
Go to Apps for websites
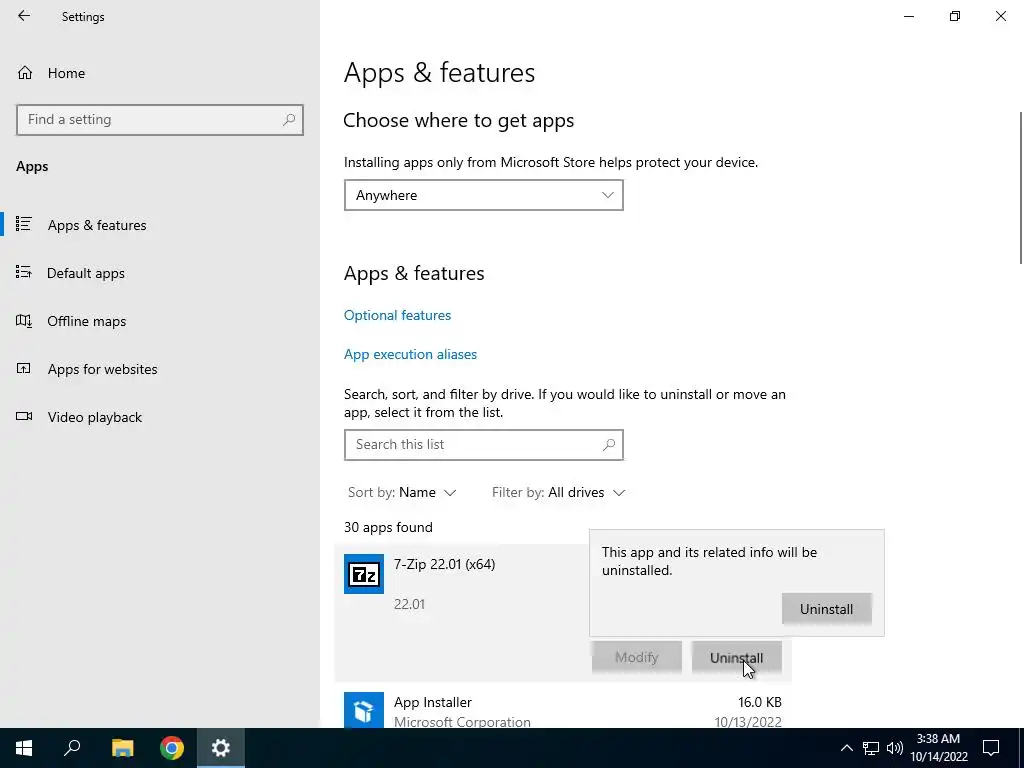[x=160, y=369]
